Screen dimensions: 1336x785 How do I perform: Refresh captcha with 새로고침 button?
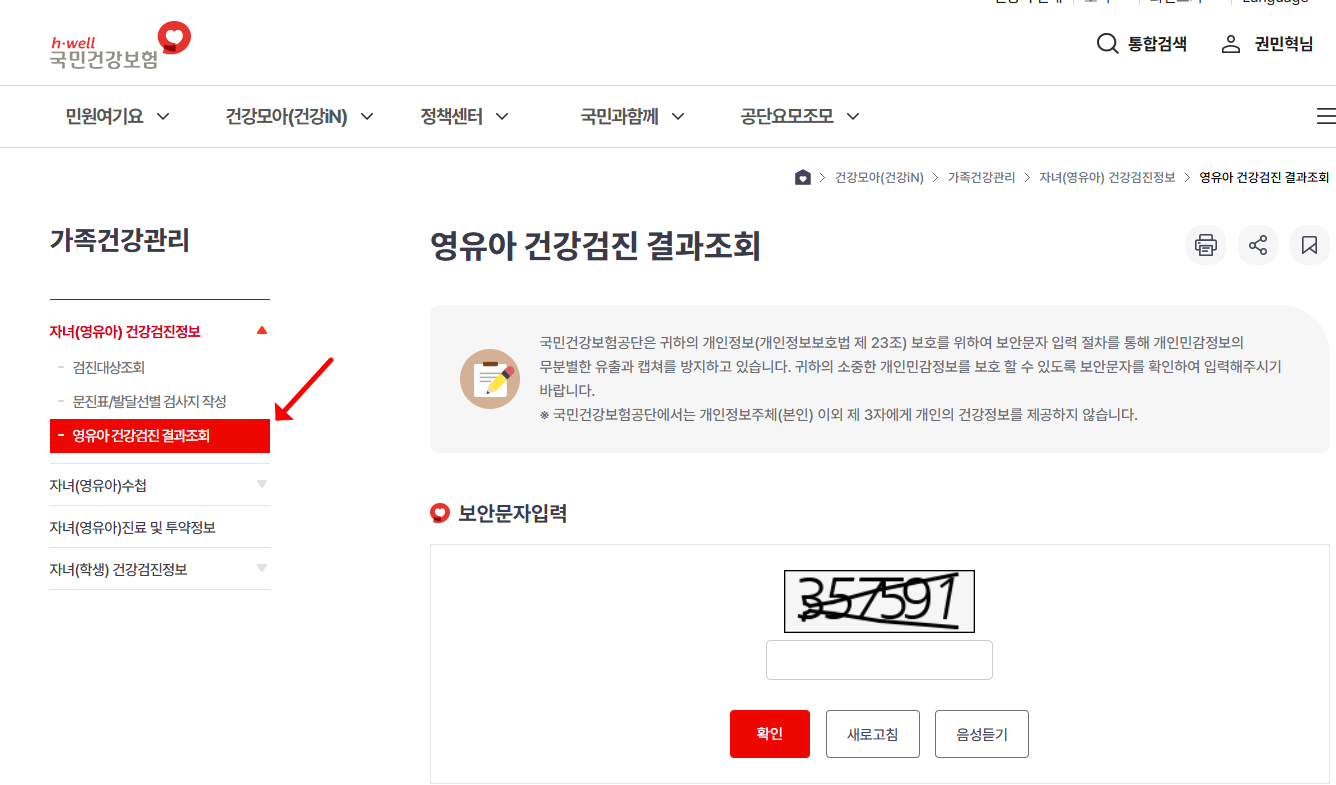pyautogui.click(x=873, y=734)
